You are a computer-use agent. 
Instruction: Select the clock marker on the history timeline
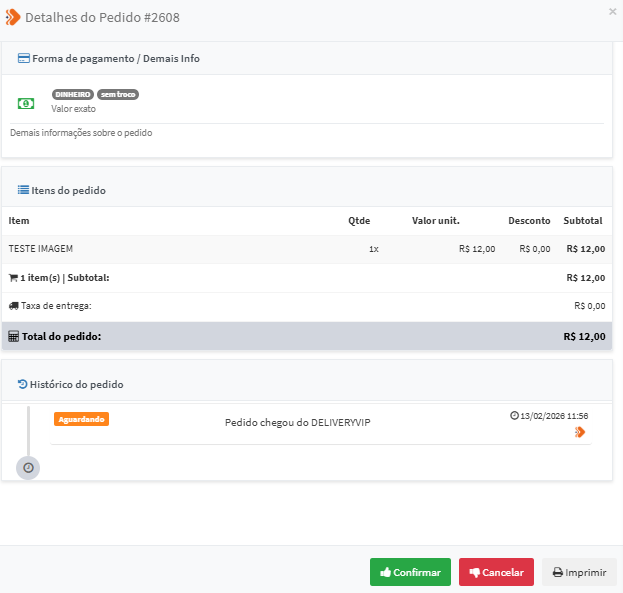(x=28, y=467)
